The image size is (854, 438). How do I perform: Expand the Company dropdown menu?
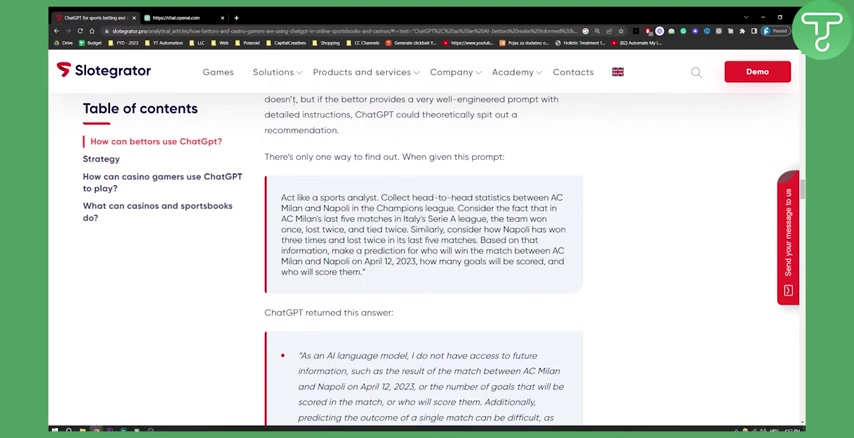tap(455, 72)
